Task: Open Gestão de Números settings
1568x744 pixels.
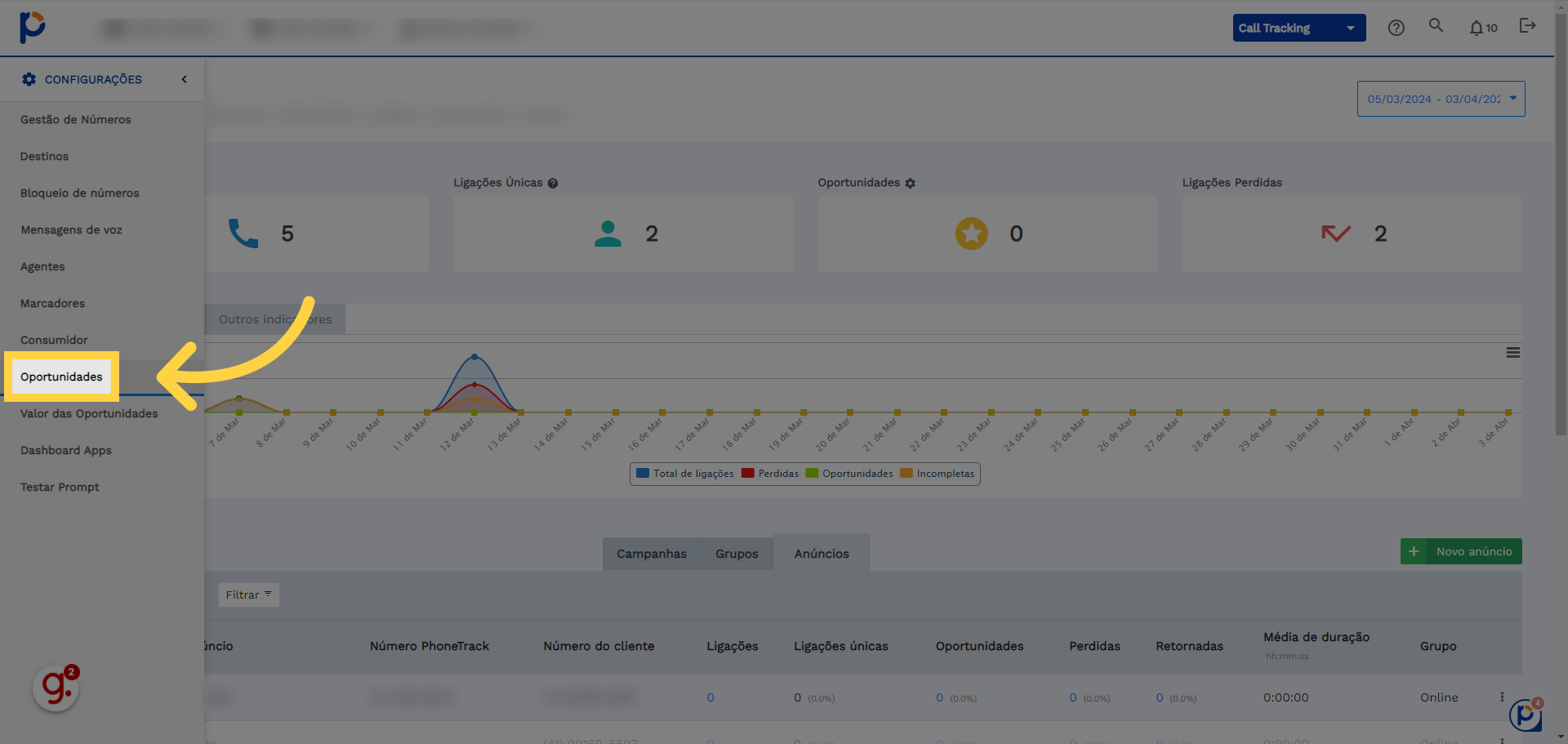Action: pyautogui.click(x=76, y=119)
